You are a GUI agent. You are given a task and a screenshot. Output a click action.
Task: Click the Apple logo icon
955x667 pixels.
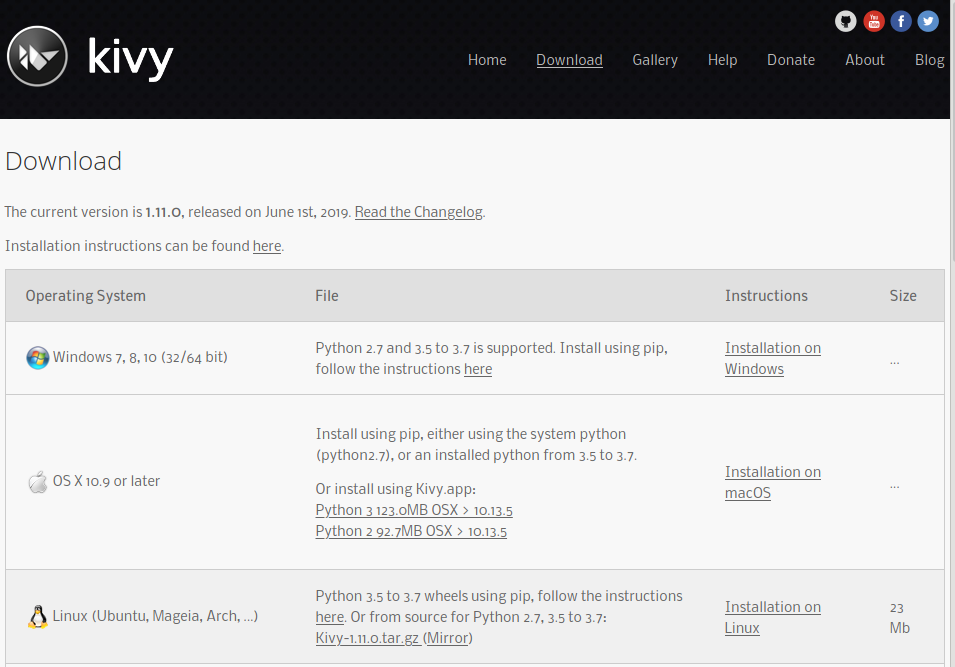38,482
